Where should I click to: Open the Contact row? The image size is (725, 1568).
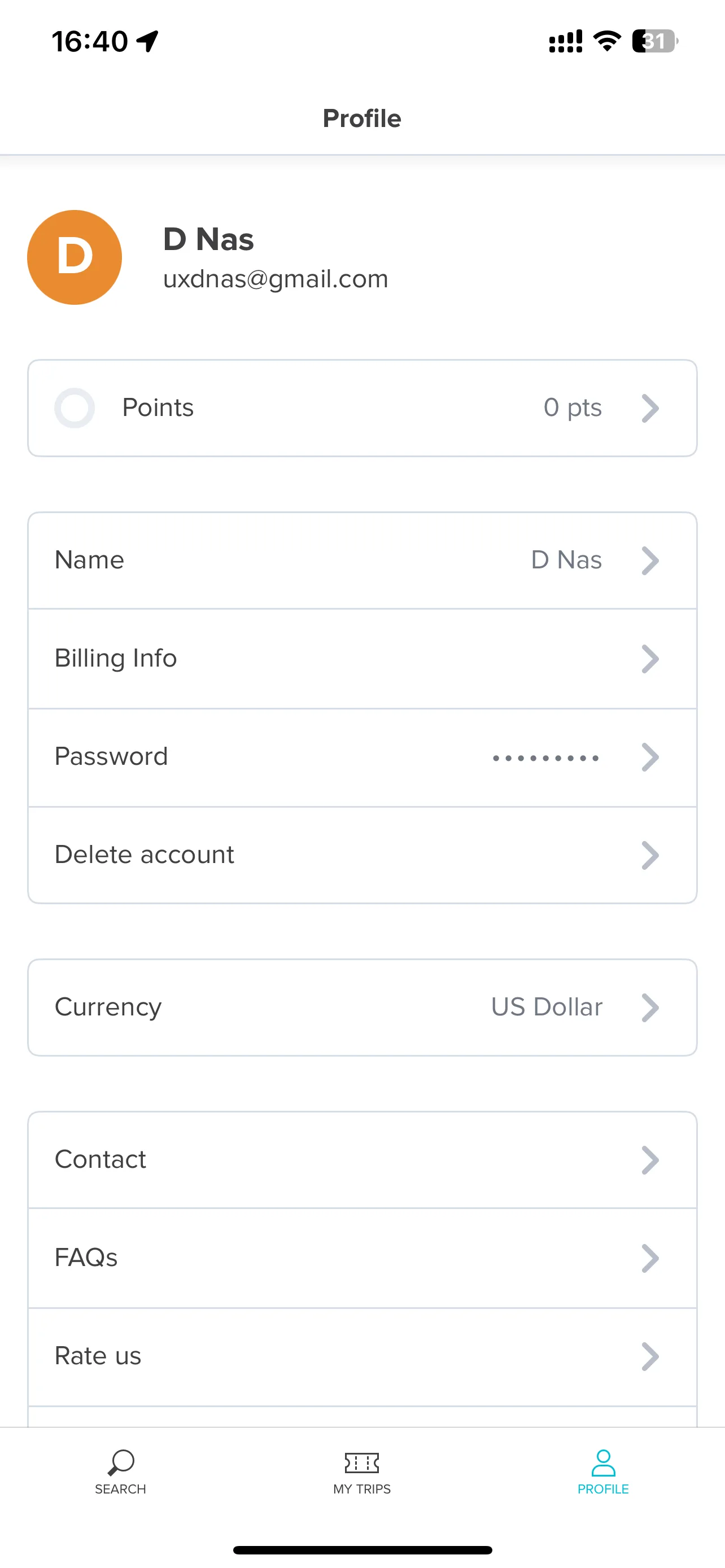tap(362, 1160)
